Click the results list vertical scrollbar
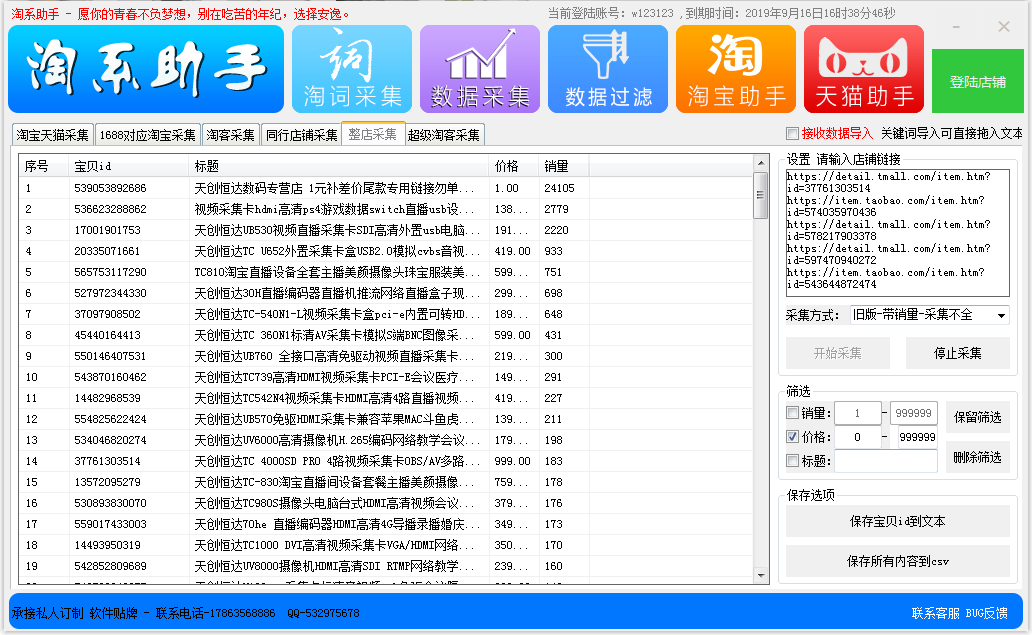Screen dimensions: 1032x635 (761, 380)
